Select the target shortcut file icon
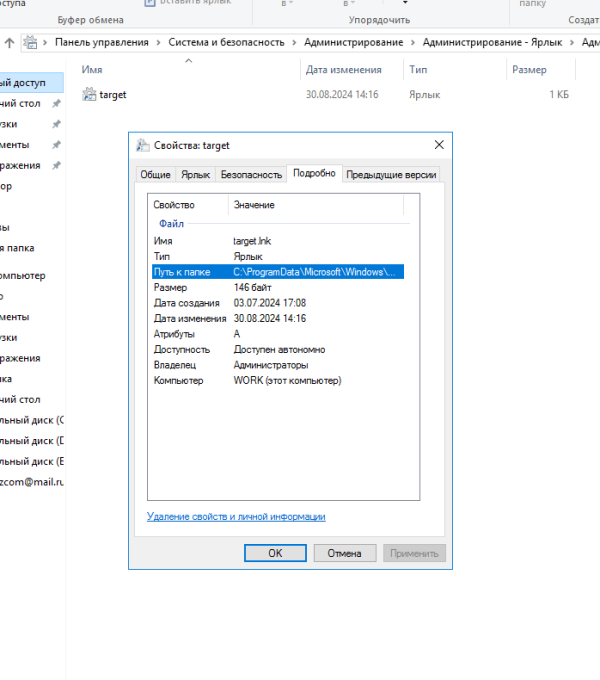This screenshot has height=680, width=600. pos(89,95)
